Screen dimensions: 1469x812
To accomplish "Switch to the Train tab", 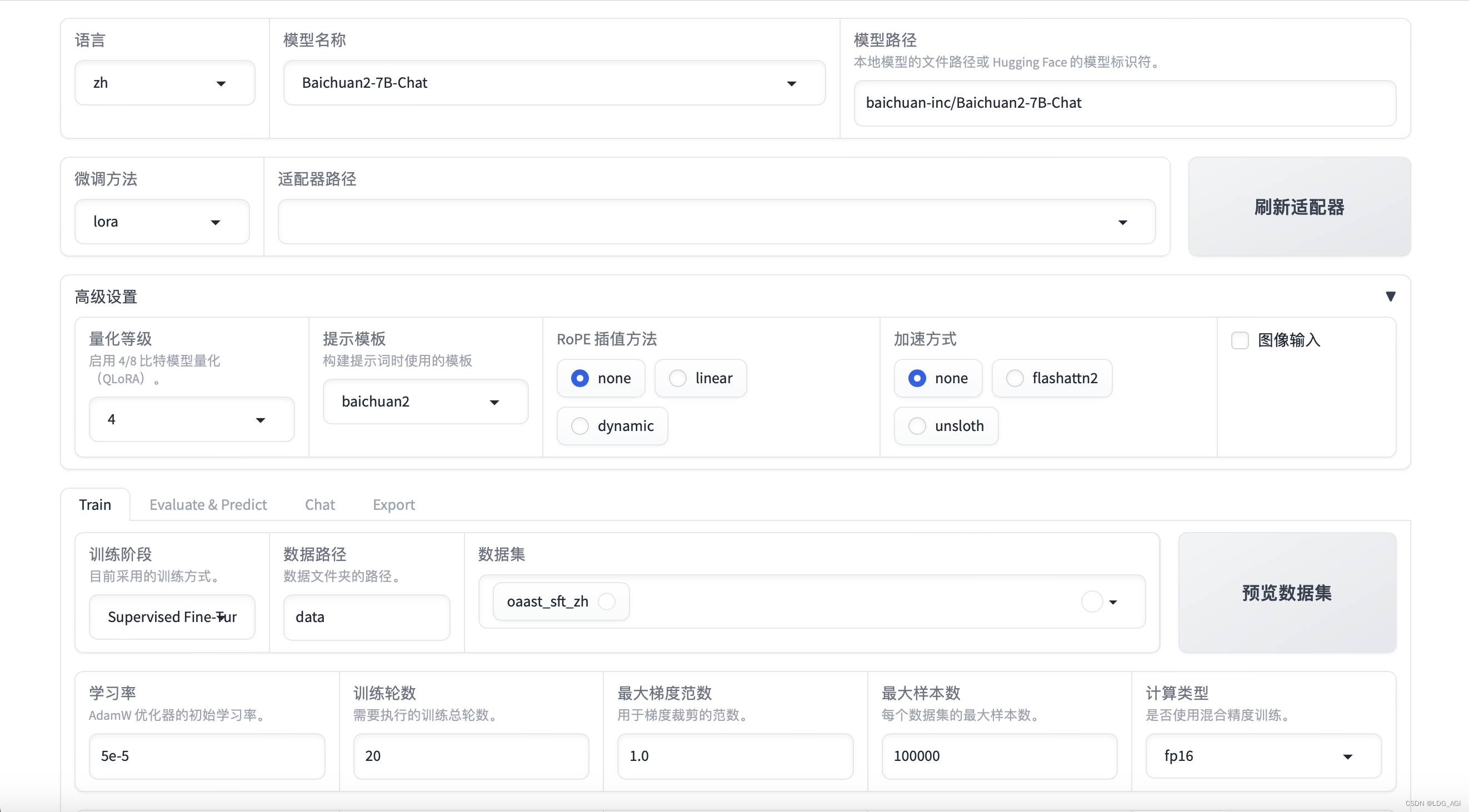I will tap(95, 505).
